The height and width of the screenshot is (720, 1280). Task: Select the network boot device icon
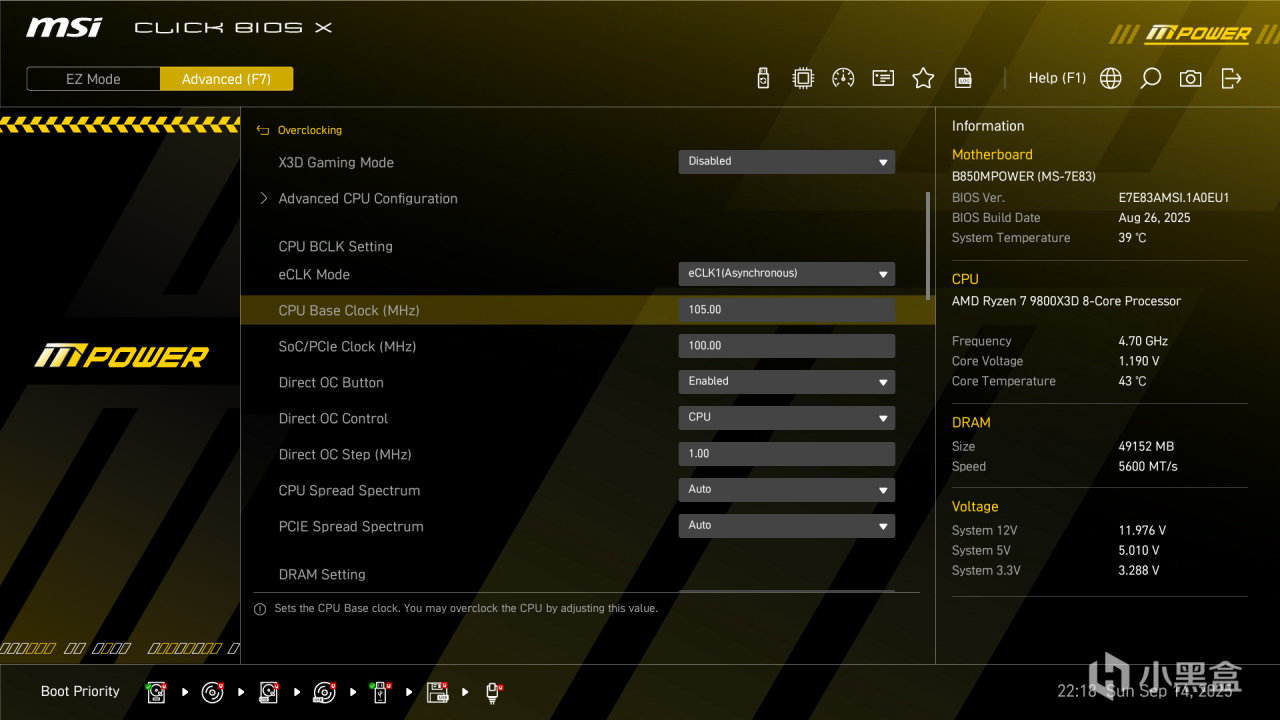(x=493, y=691)
